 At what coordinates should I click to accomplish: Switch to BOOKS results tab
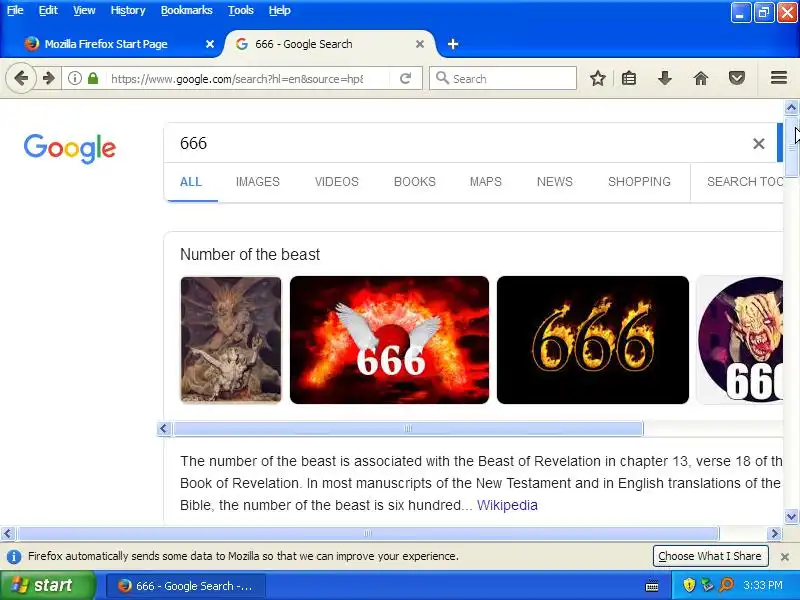click(x=415, y=182)
